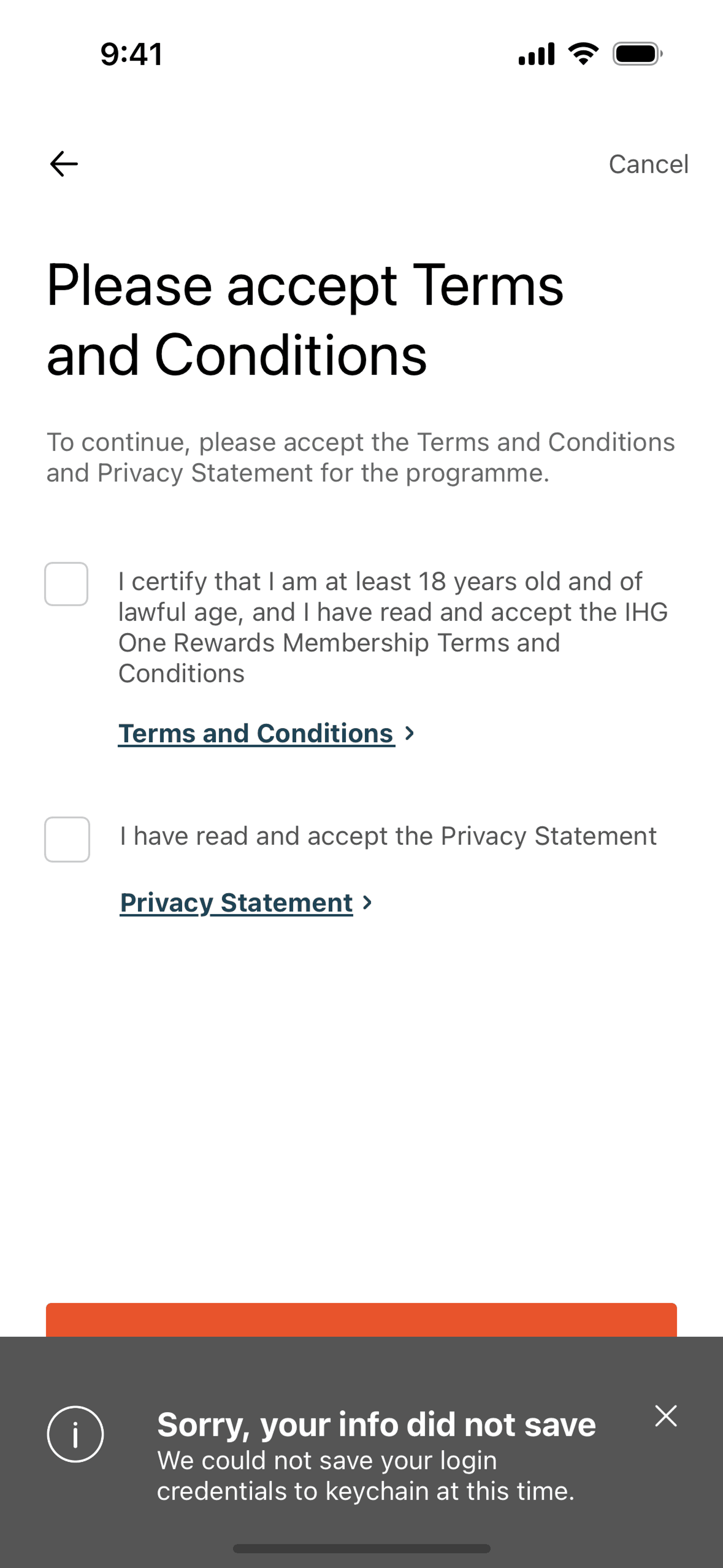
Task: Open the Privacy Statement link
Action: [x=236, y=903]
